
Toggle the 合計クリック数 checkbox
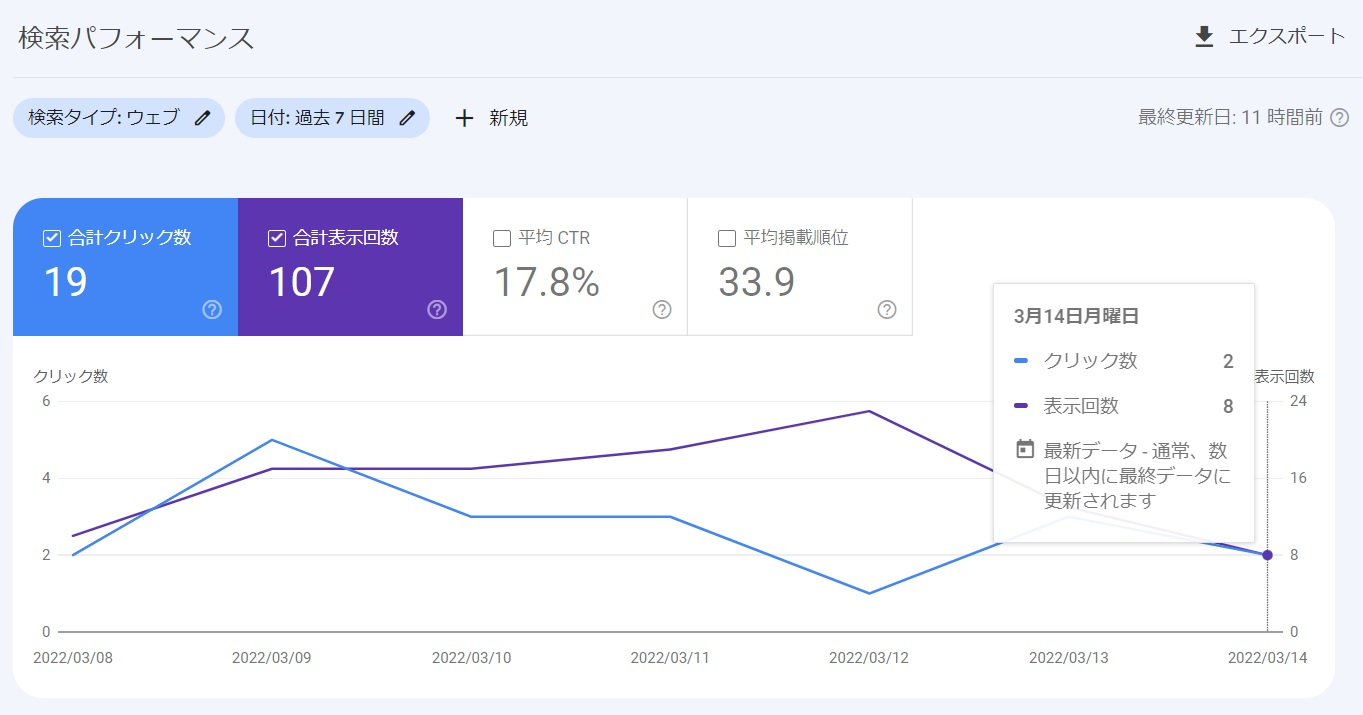coord(52,238)
